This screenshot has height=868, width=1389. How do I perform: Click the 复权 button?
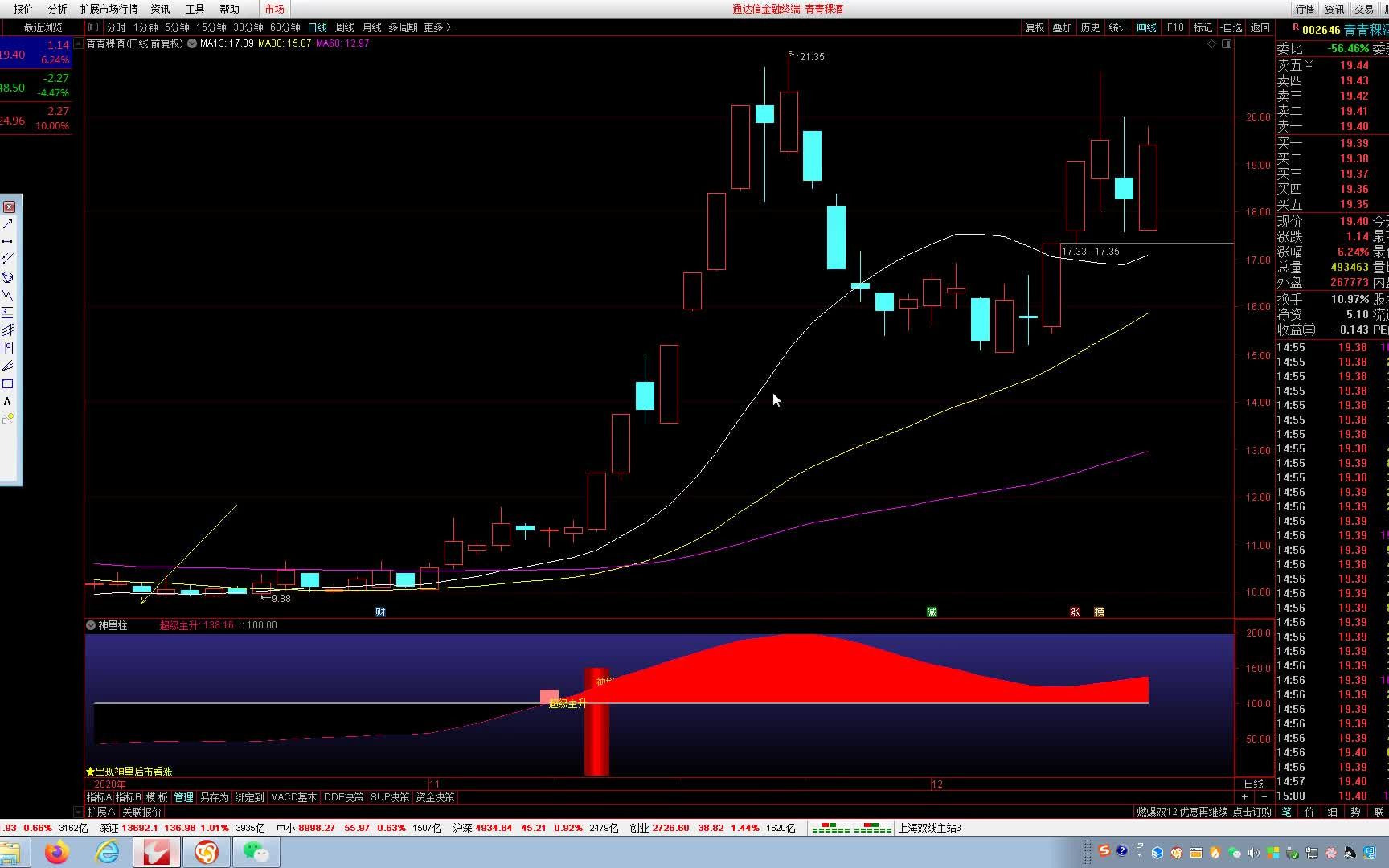[x=1035, y=27]
